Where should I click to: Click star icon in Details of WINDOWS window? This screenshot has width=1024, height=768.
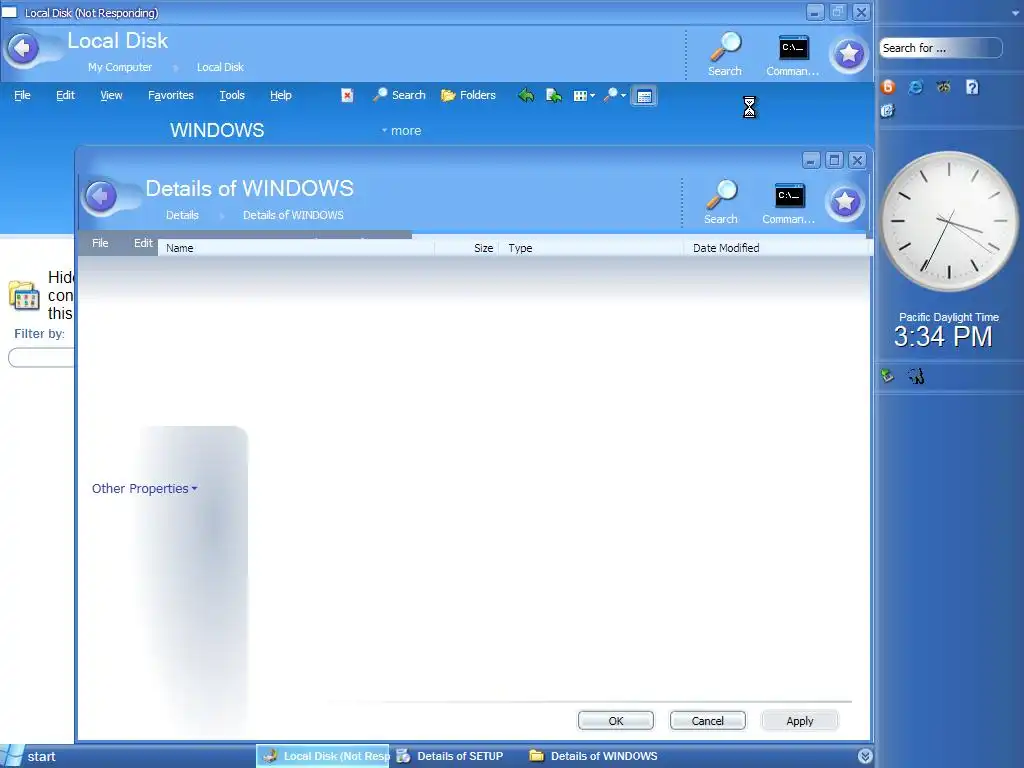[x=845, y=202]
